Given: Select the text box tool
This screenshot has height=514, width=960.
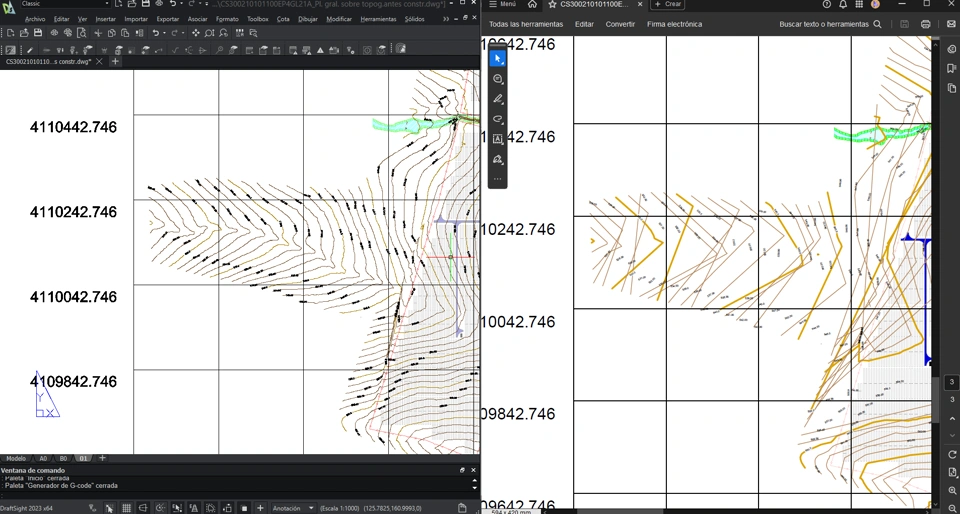Looking at the screenshot, I should point(498,139).
